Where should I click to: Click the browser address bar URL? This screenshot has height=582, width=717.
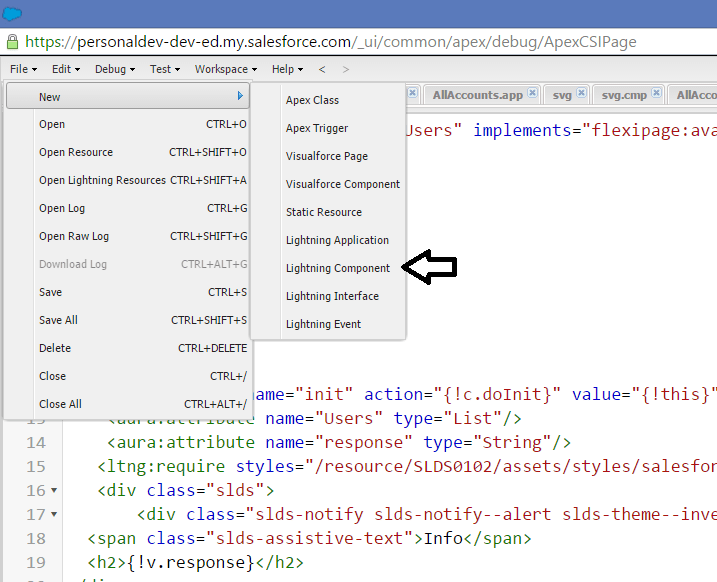331,42
